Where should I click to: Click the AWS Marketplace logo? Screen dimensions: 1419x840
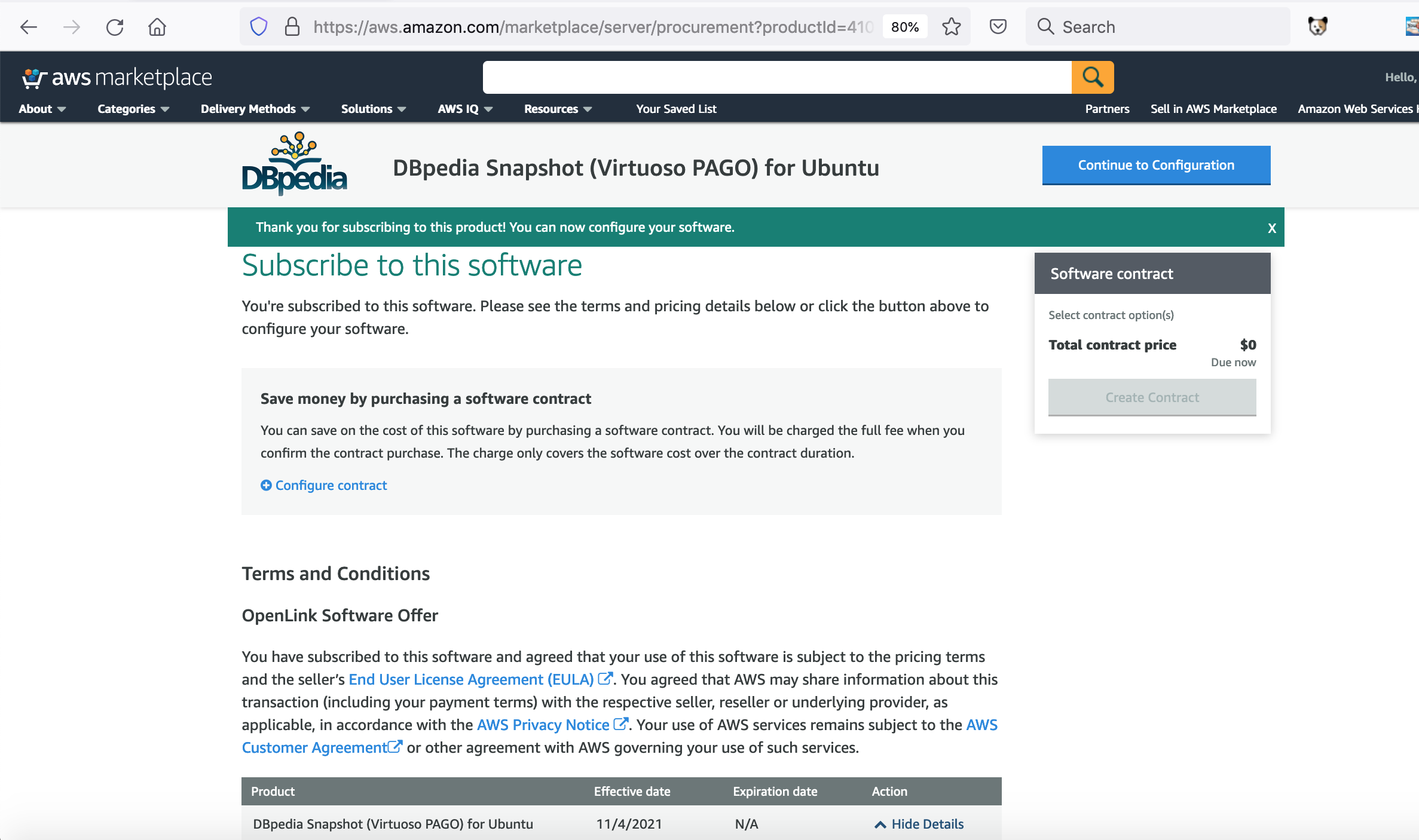click(x=117, y=78)
